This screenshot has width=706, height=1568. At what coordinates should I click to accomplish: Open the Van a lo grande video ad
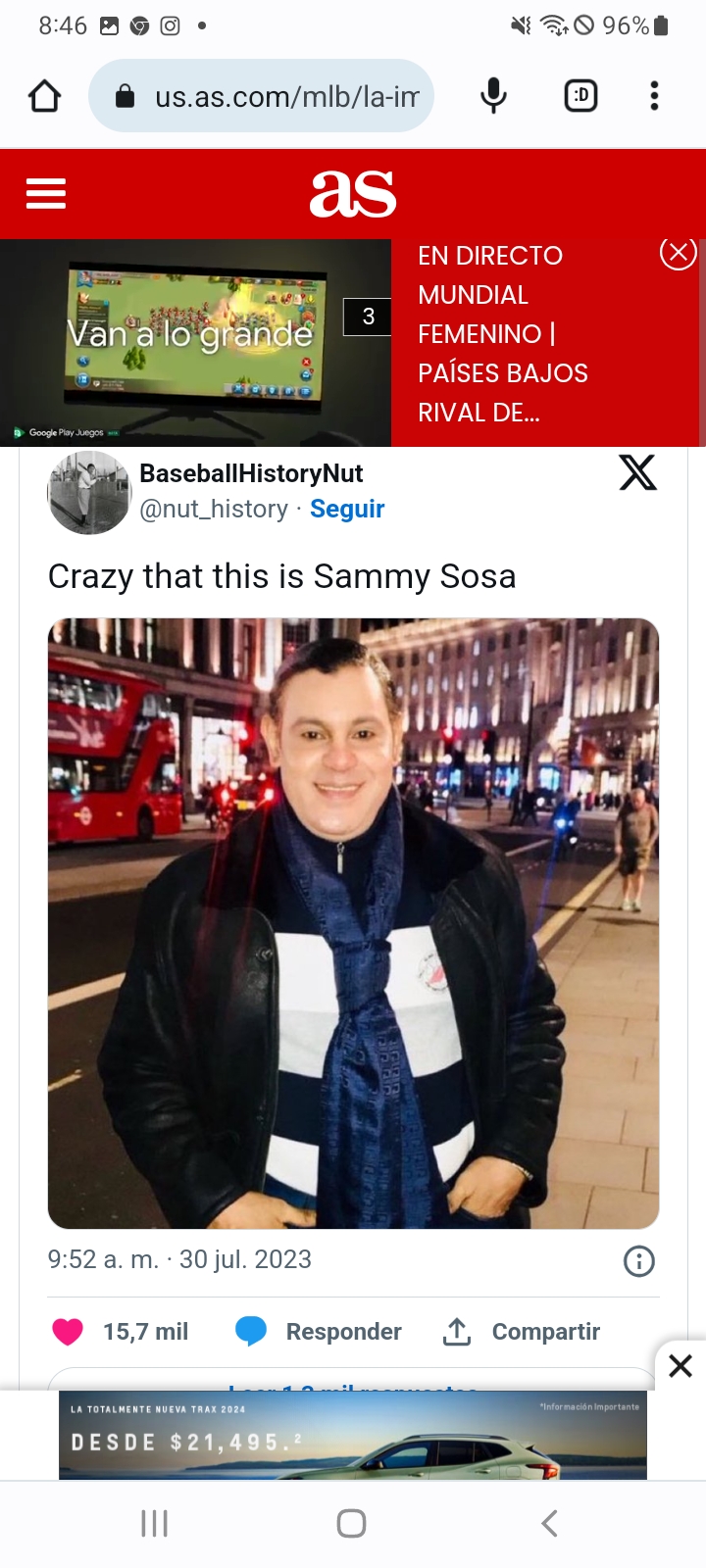tap(196, 343)
